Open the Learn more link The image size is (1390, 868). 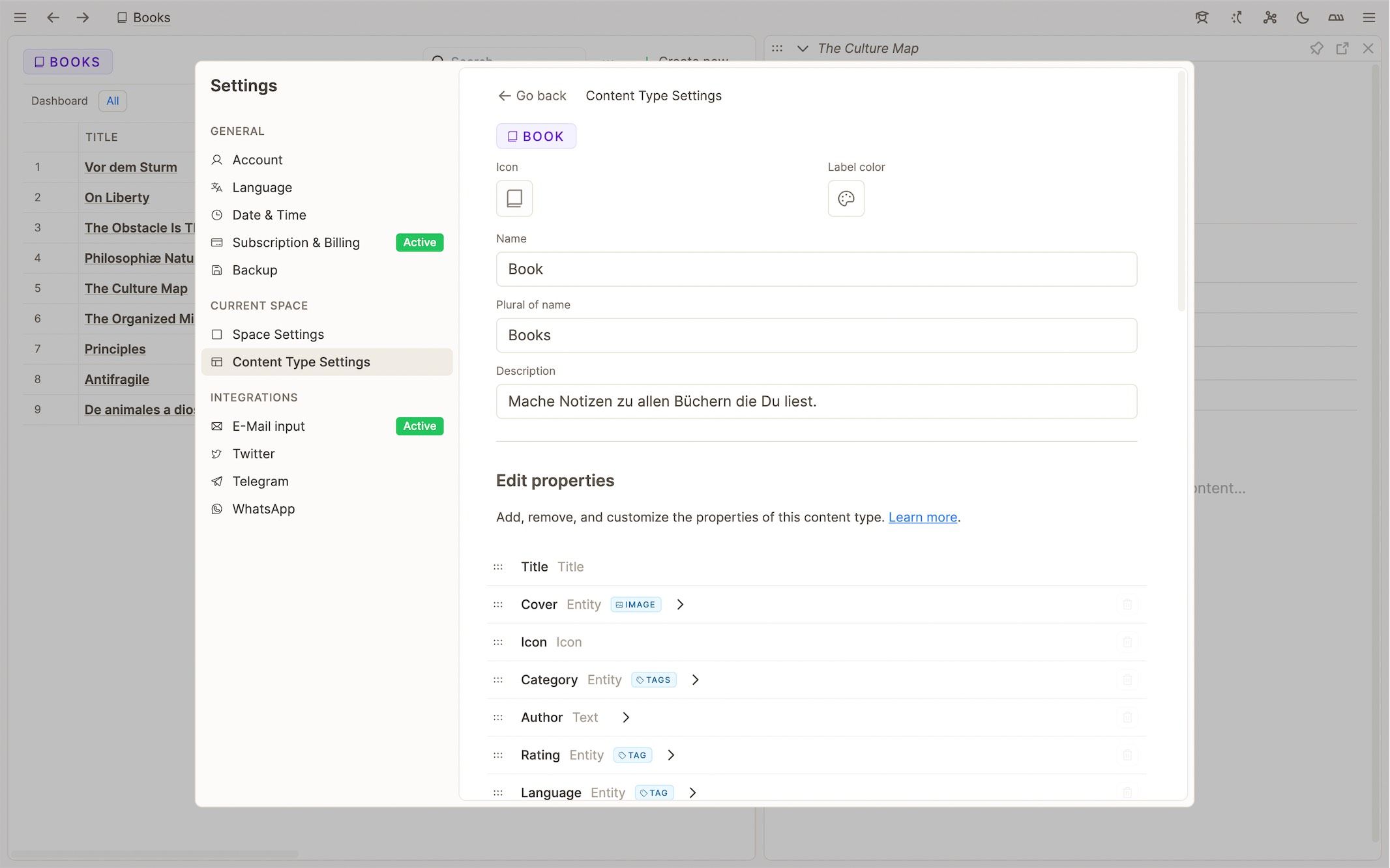[922, 517]
